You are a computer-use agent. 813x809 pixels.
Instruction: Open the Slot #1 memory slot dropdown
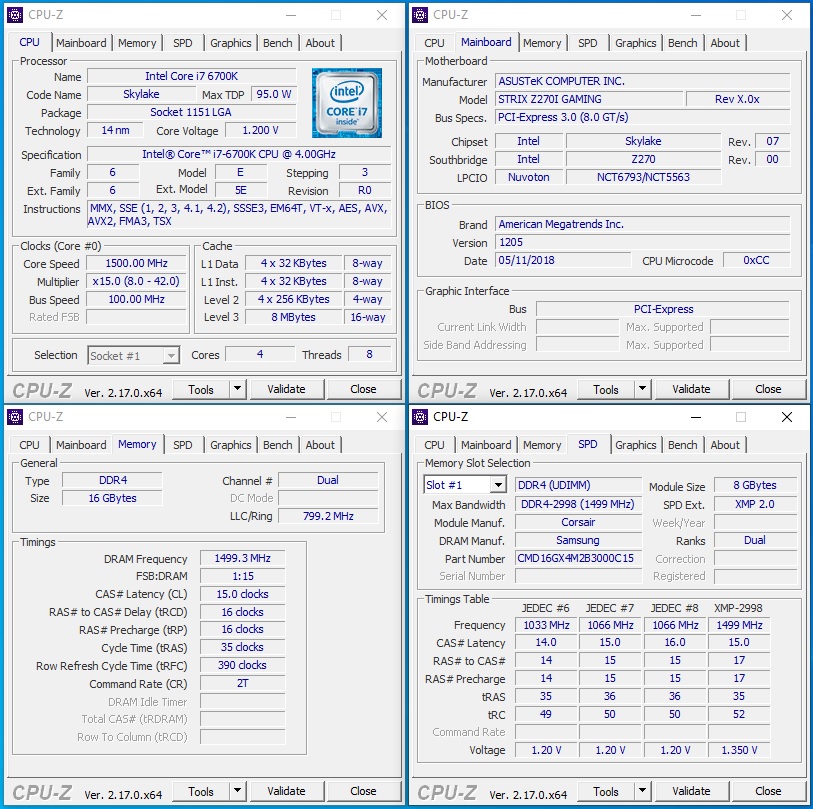[463, 486]
